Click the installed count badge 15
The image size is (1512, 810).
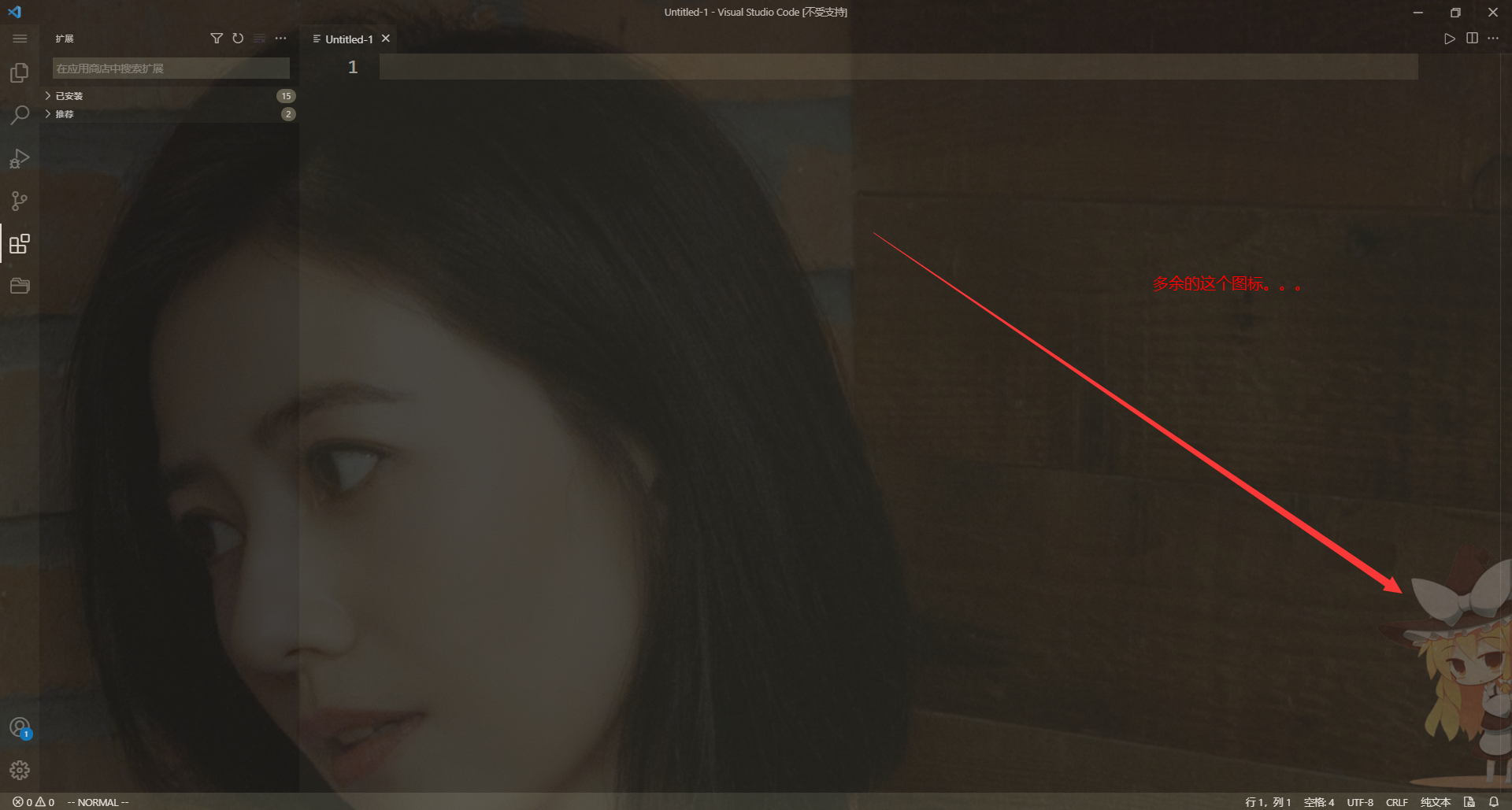coord(286,96)
